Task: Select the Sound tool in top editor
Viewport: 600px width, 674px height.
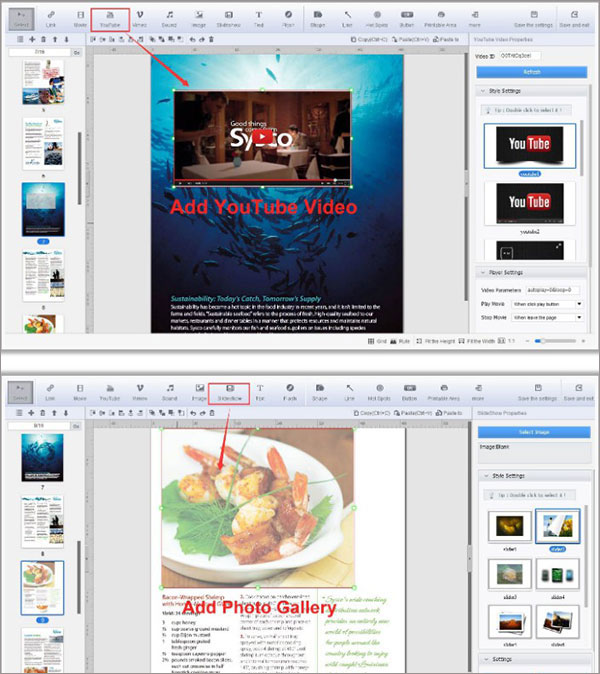Action: click(169, 19)
